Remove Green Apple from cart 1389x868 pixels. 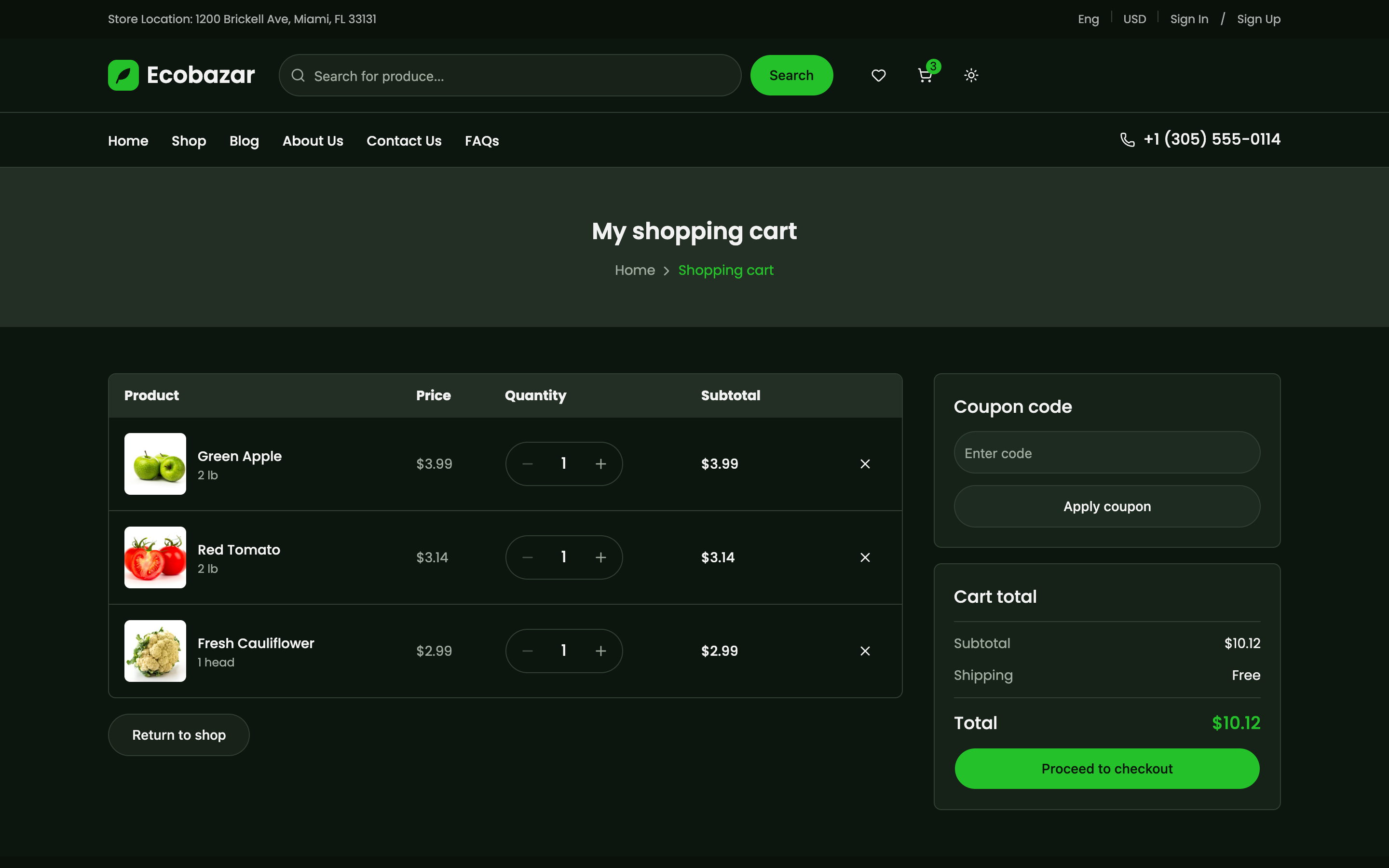tap(865, 464)
